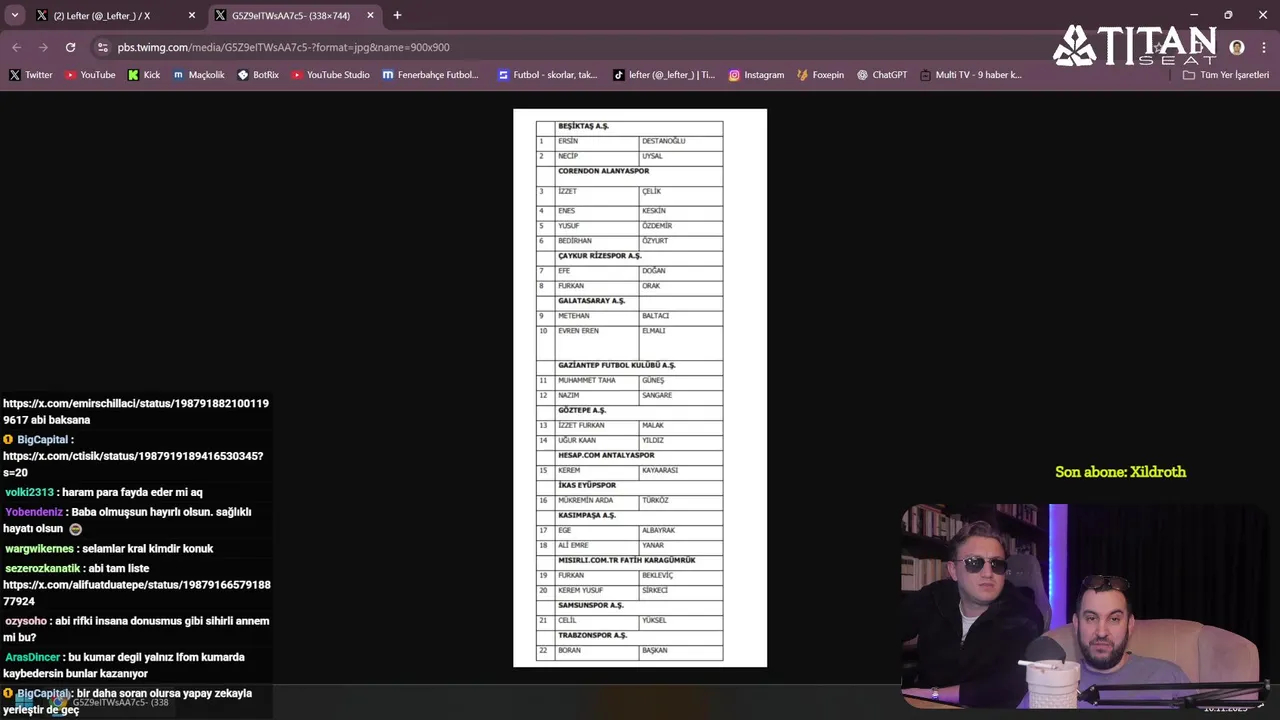Focus the pbs.twimg.com address bar
The width and height of the screenshot is (1280, 720).
pyautogui.click(x=283, y=47)
